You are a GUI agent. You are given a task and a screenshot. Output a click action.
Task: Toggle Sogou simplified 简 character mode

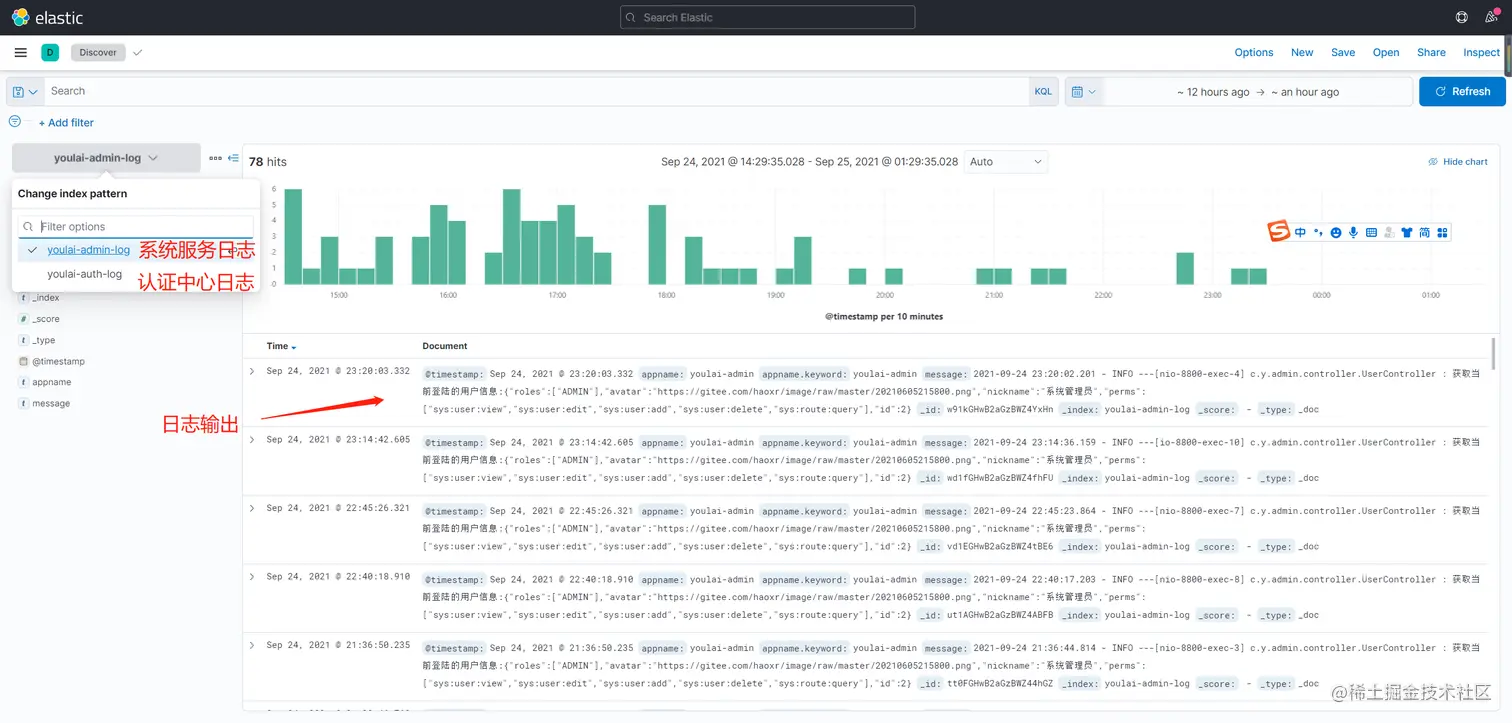click(1424, 232)
